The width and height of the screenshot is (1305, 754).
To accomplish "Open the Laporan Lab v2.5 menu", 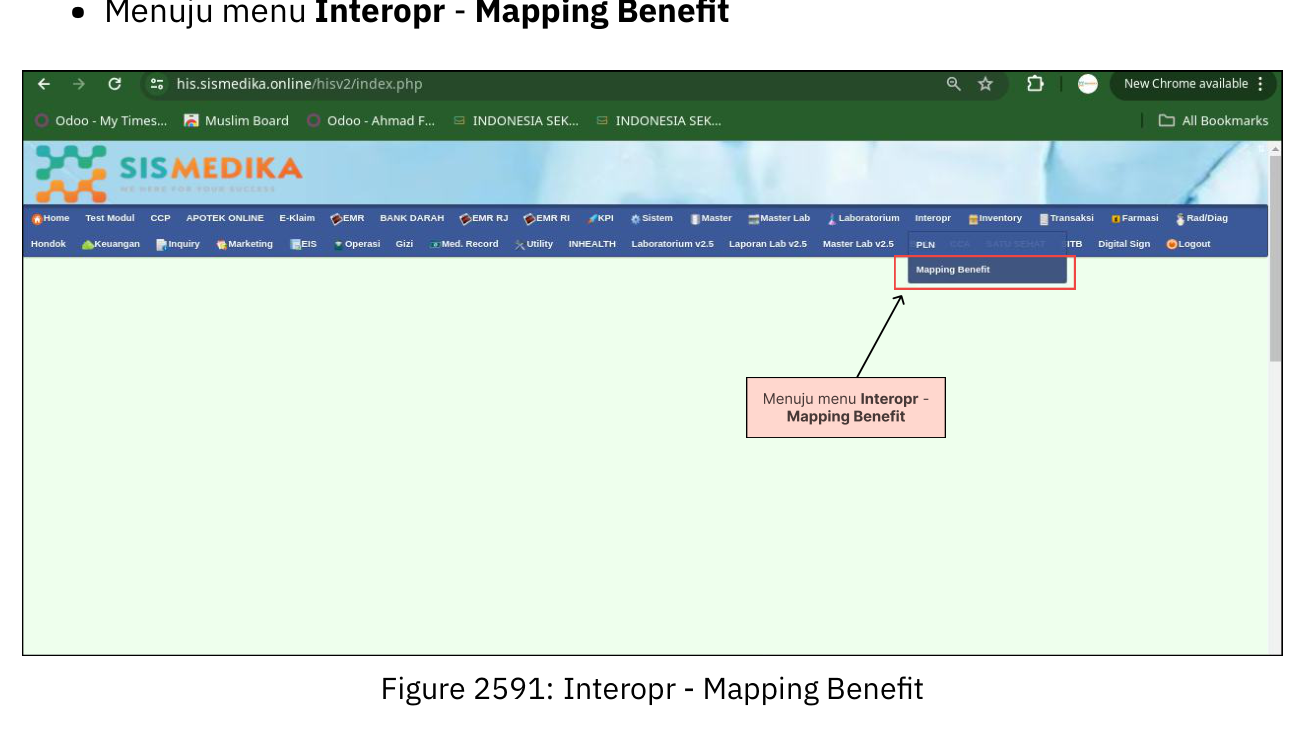I will (x=768, y=244).
